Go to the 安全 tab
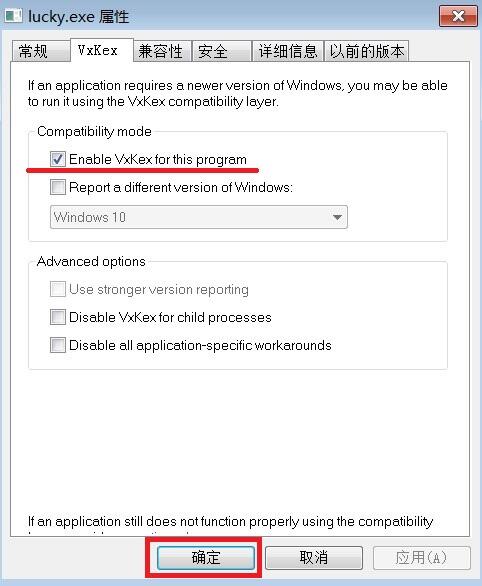 click(x=221, y=51)
